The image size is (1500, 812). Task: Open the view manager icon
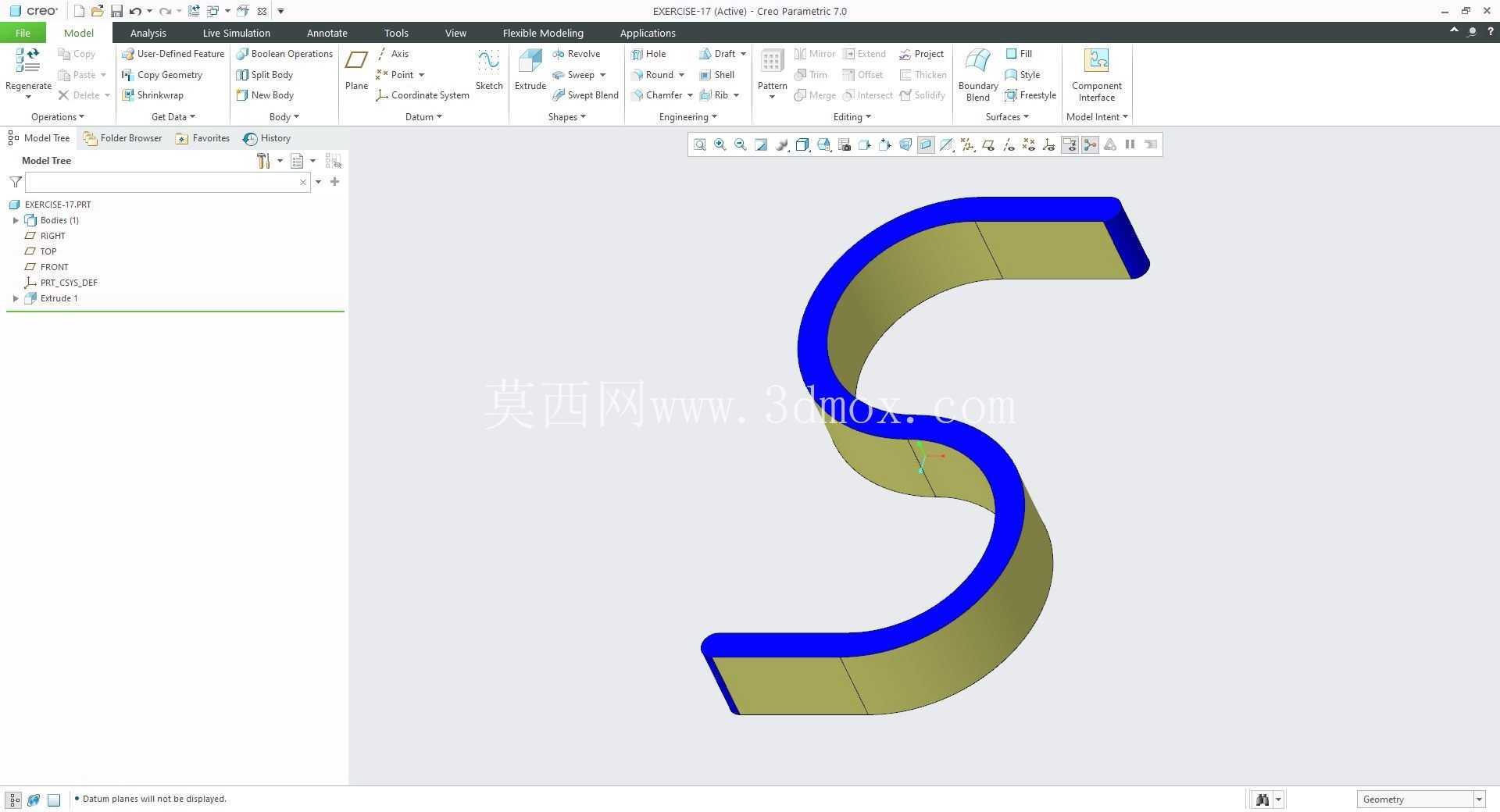pyautogui.click(x=844, y=144)
